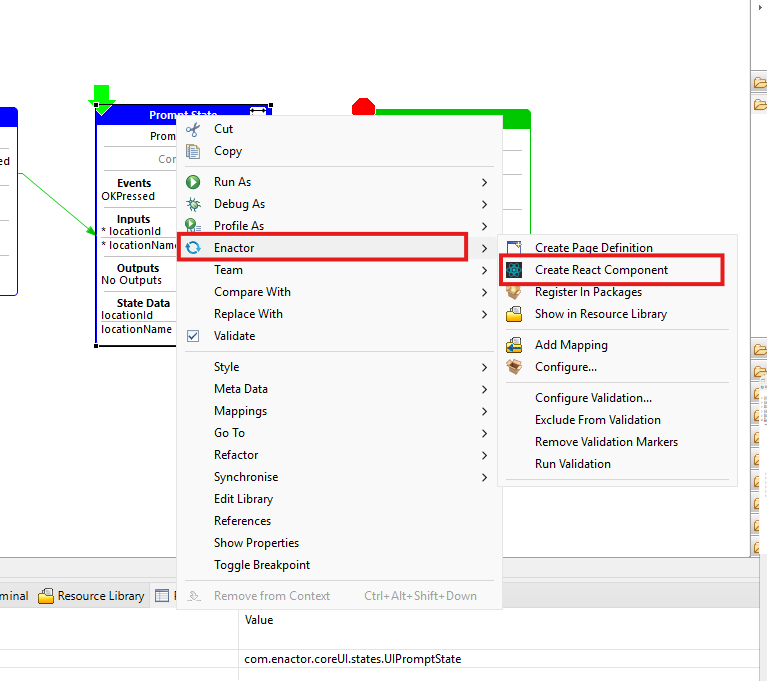The height and width of the screenshot is (681, 767).
Task: Expand the Style submenu arrow
Action: pos(484,367)
